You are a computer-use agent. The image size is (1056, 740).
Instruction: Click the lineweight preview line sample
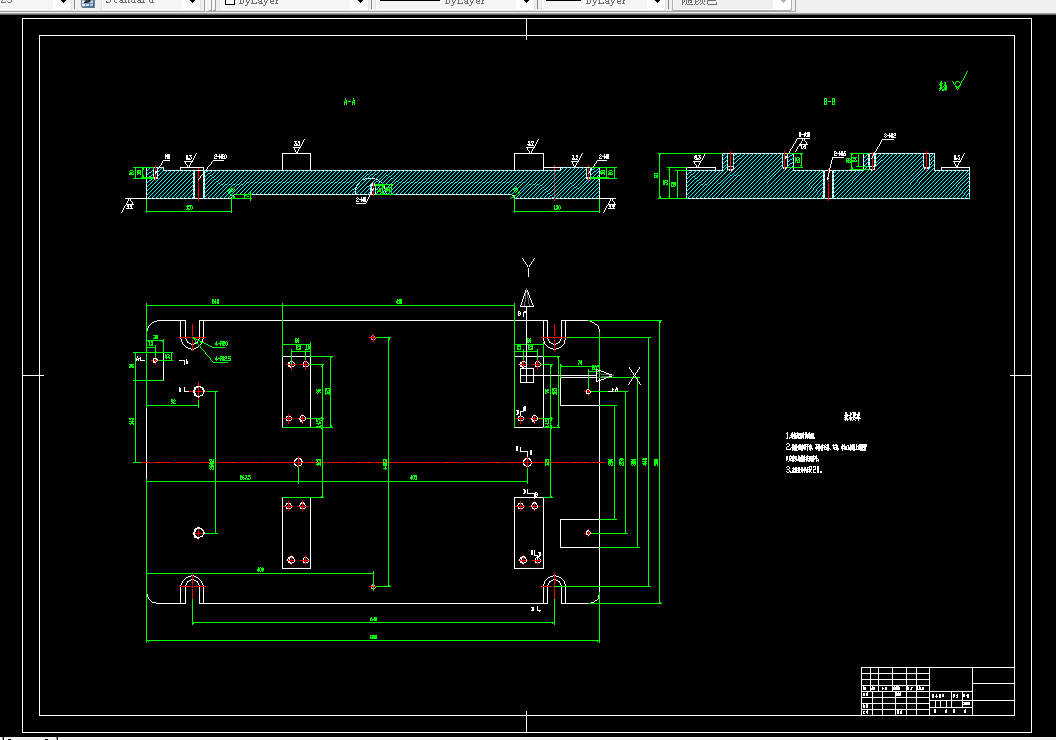[562, 1]
